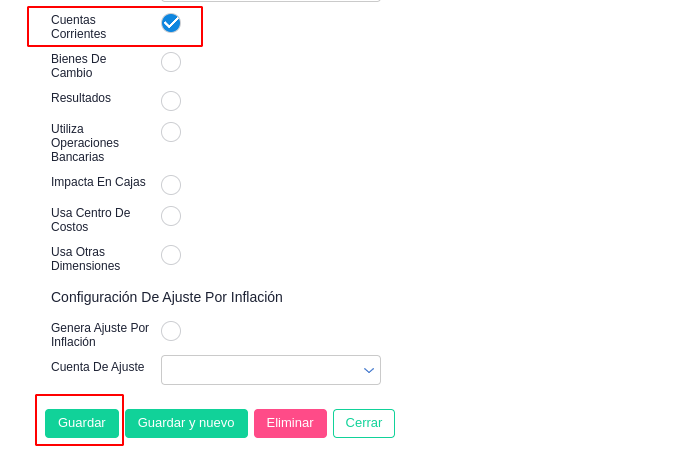680x460 pixels.
Task: Click the Cuenta De Ajuste chevron arrow
Action: (368, 370)
